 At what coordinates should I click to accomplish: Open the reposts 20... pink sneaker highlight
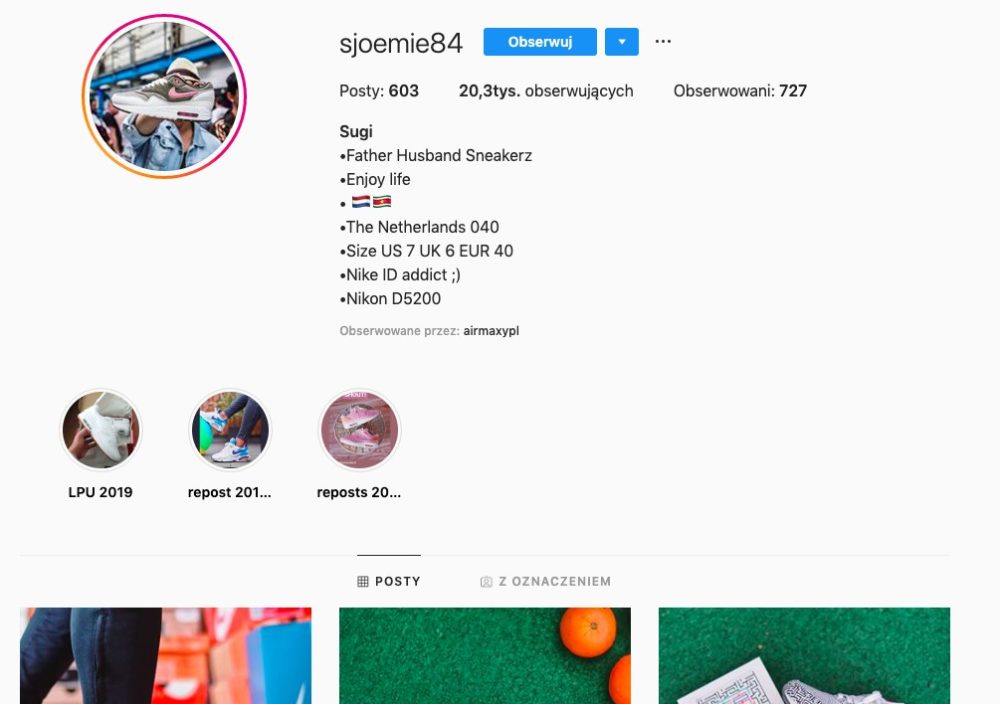[x=359, y=430]
